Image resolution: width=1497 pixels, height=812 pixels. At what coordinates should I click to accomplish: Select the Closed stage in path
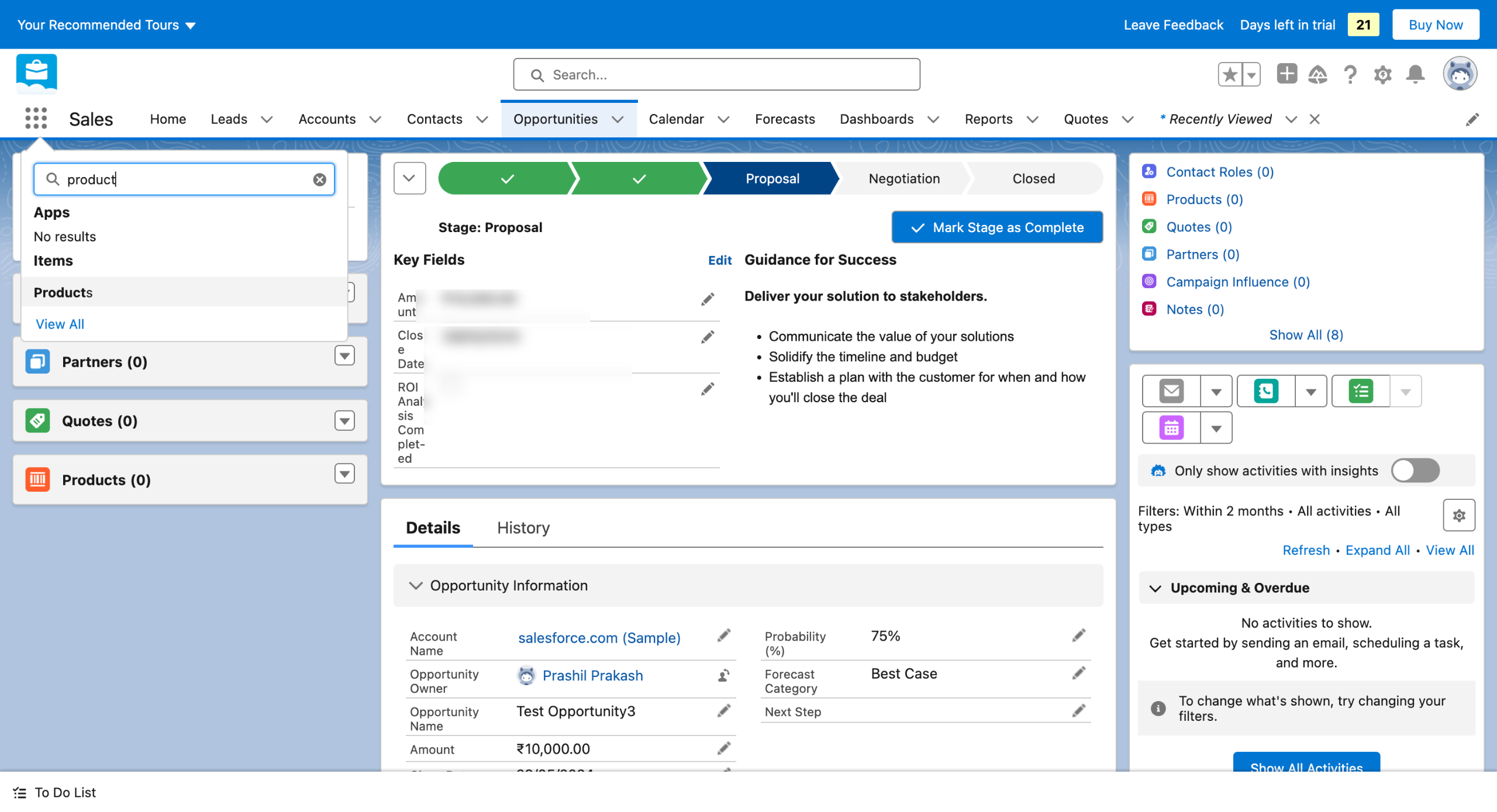pos(1033,178)
